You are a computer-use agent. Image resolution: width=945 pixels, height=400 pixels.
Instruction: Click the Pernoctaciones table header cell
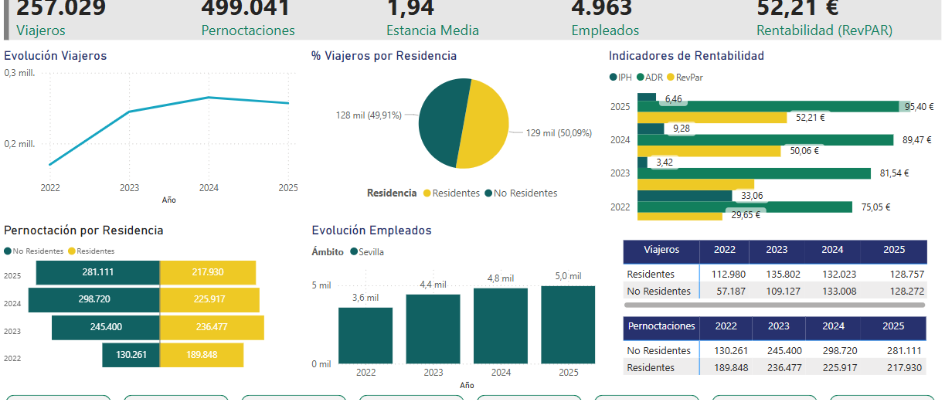pyautogui.click(x=660, y=327)
